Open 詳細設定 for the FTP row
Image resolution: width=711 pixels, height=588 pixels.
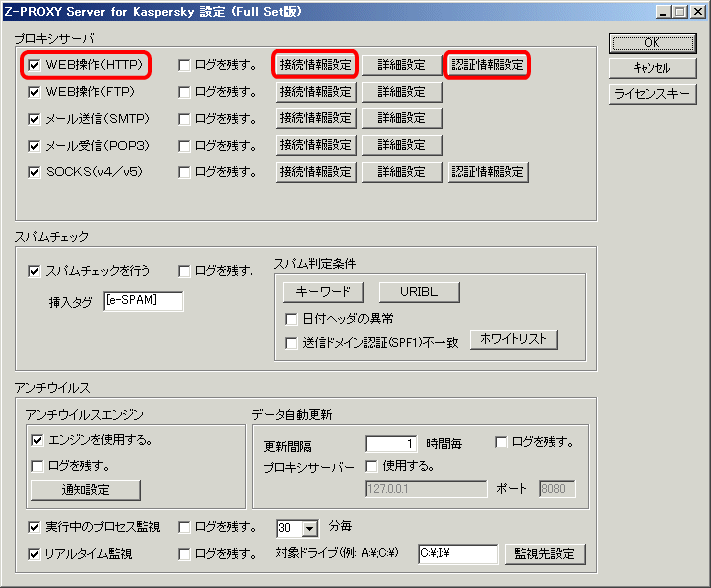click(x=402, y=92)
